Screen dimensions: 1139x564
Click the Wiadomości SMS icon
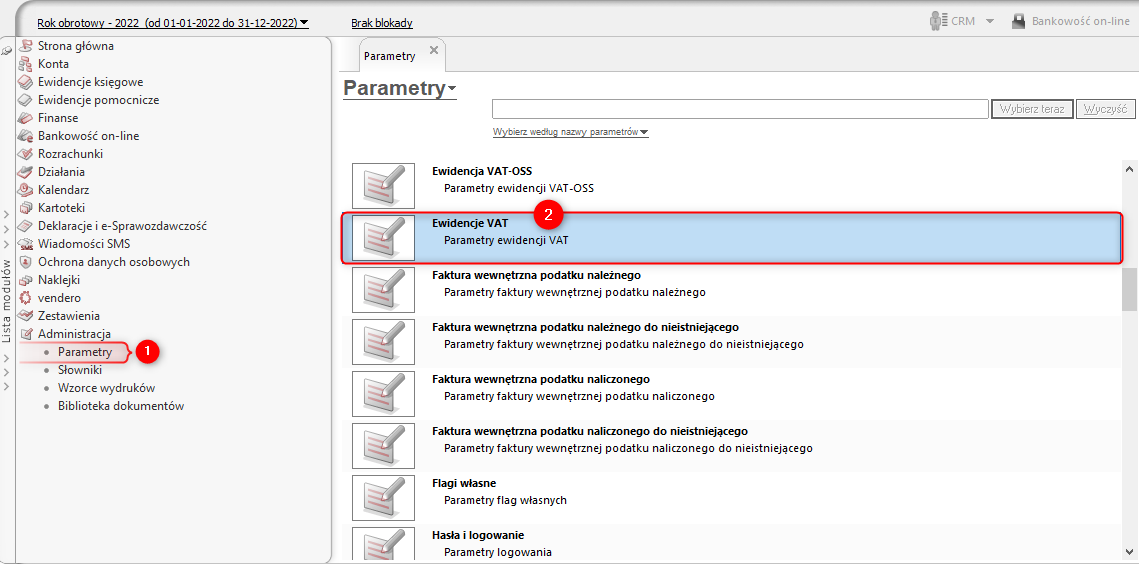click(26, 244)
